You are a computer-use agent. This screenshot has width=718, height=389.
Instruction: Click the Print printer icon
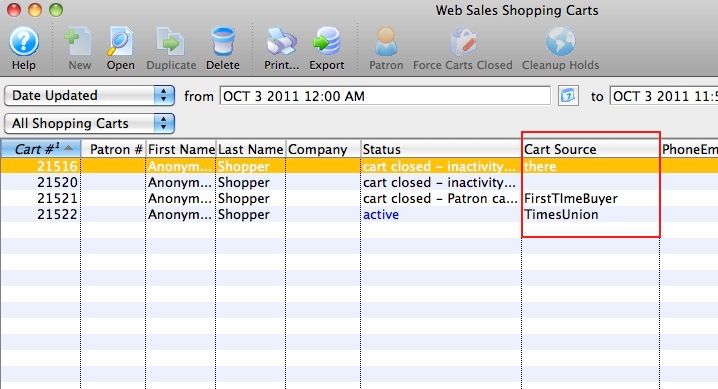[x=282, y=41]
